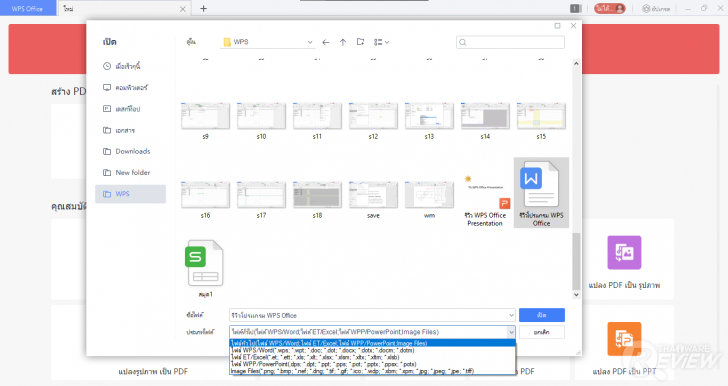The width and height of the screenshot is (728, 386).
Task: Select the s14 image thumbnail
Action: (x=485, y=116)
